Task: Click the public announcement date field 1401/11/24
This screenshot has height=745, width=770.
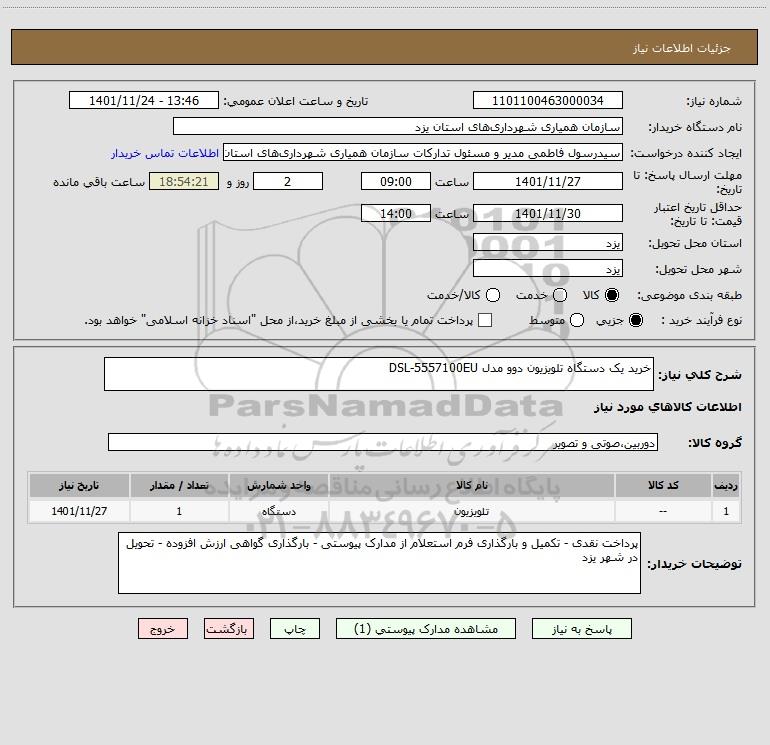Action: pos(144,100)
